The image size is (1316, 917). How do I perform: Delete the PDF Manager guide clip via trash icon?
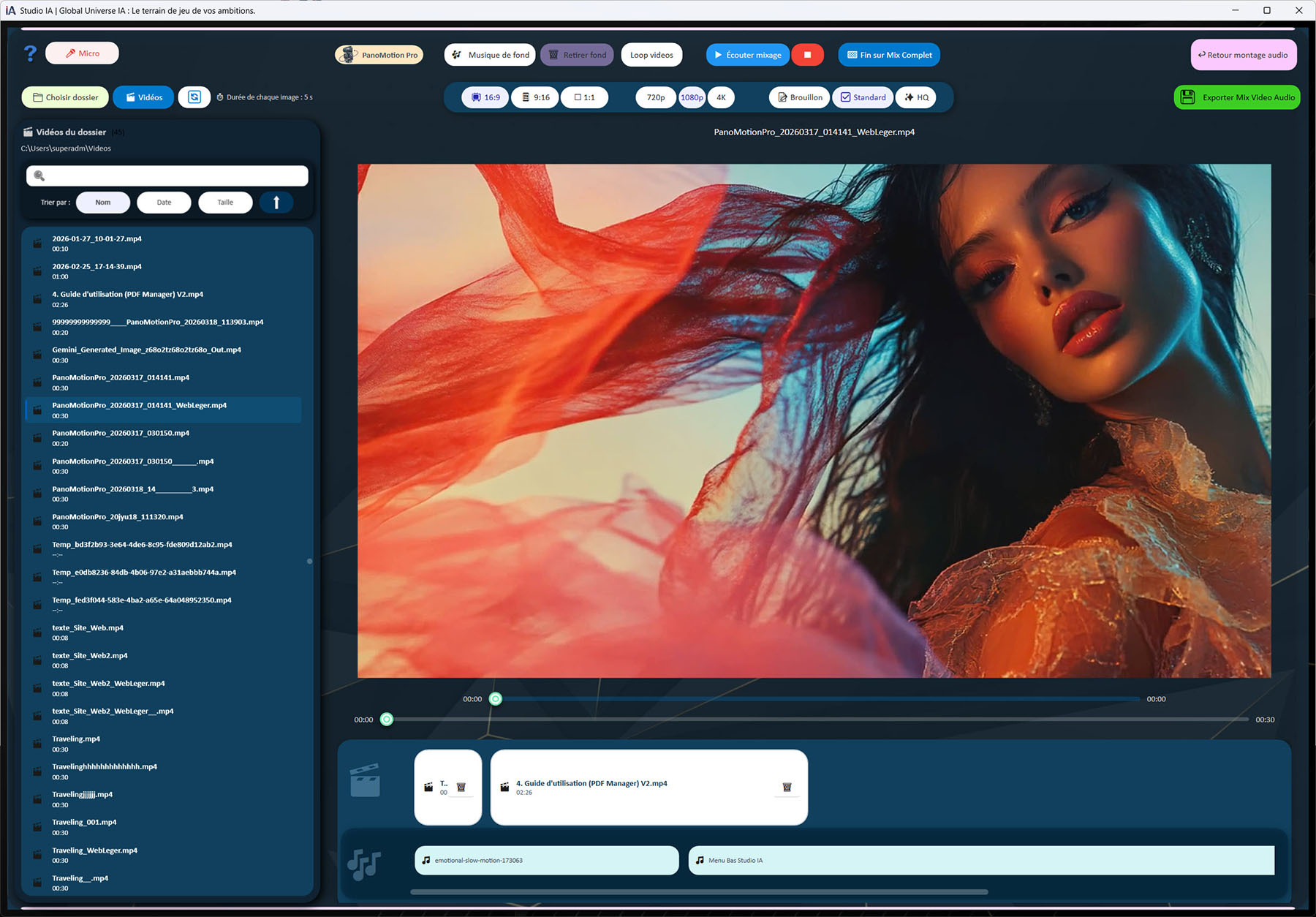point(787,788)
